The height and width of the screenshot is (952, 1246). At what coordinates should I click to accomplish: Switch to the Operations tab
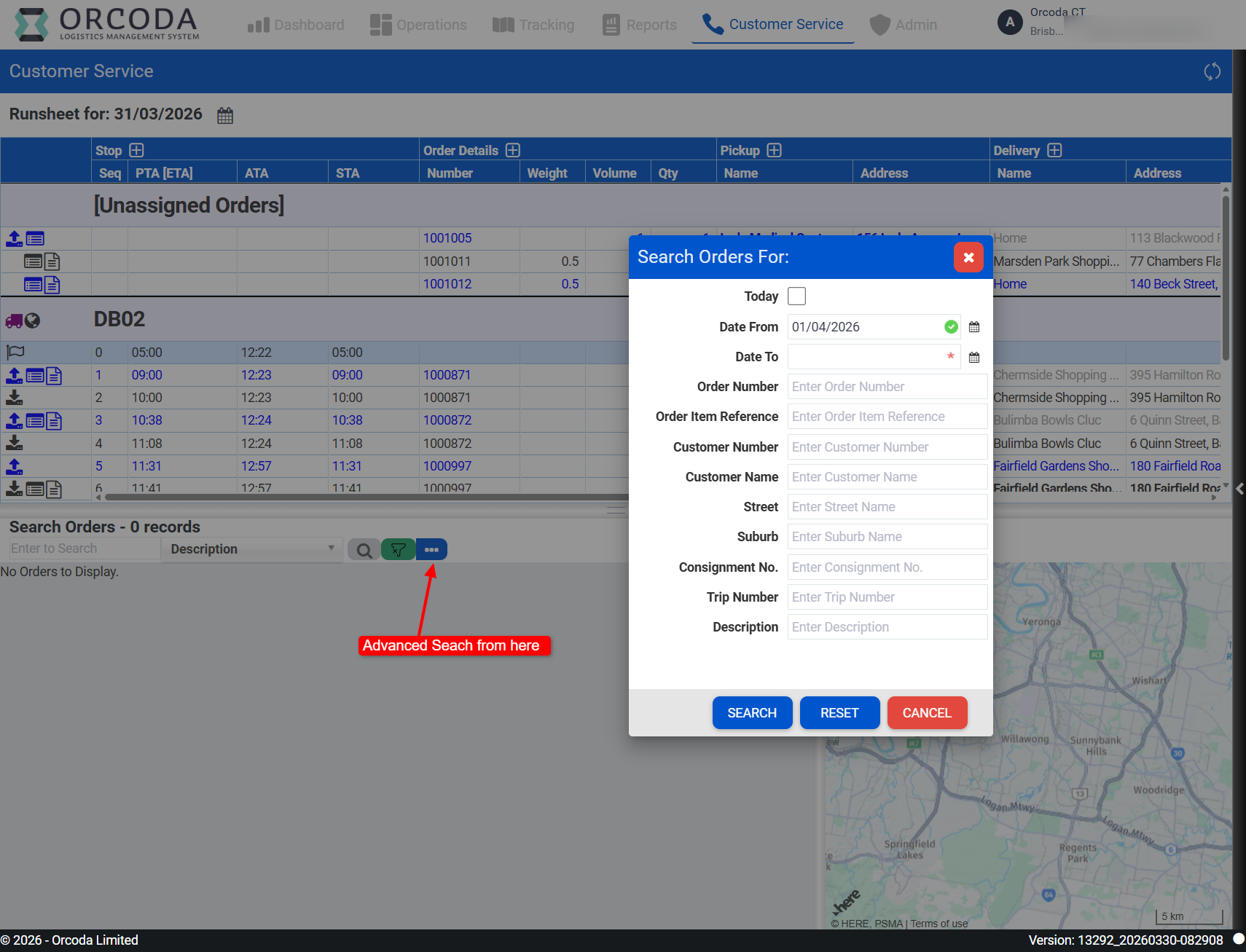(x=418, y=25)
